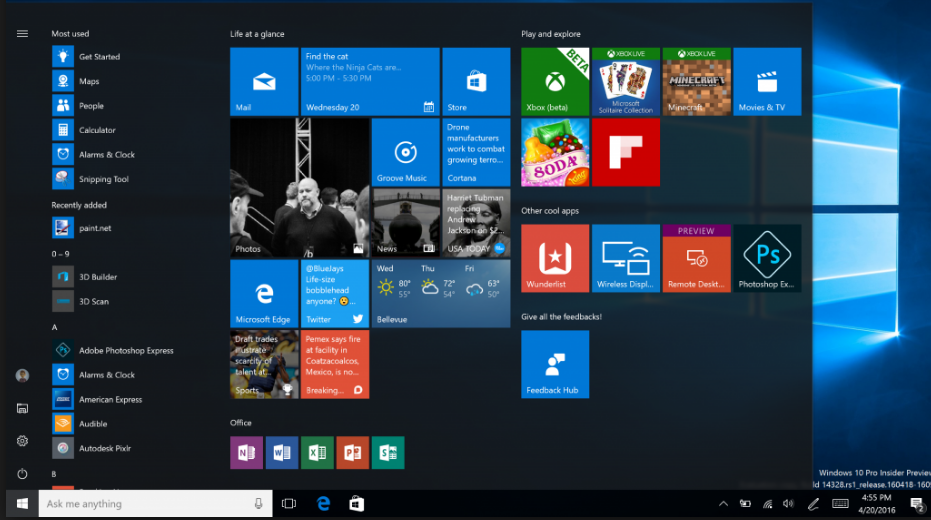Open the Feedback Hub tile
The height and width of the screenshot is (520, 931).
point(555,364)
